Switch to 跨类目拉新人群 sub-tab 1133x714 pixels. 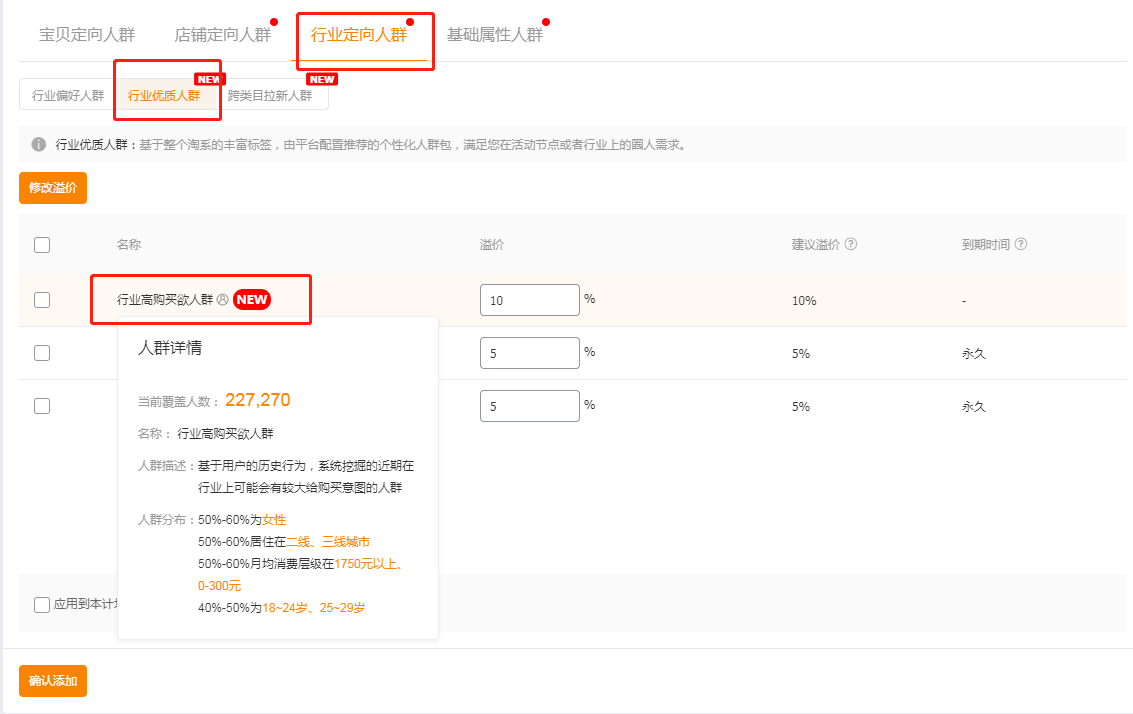coord(270,96)
